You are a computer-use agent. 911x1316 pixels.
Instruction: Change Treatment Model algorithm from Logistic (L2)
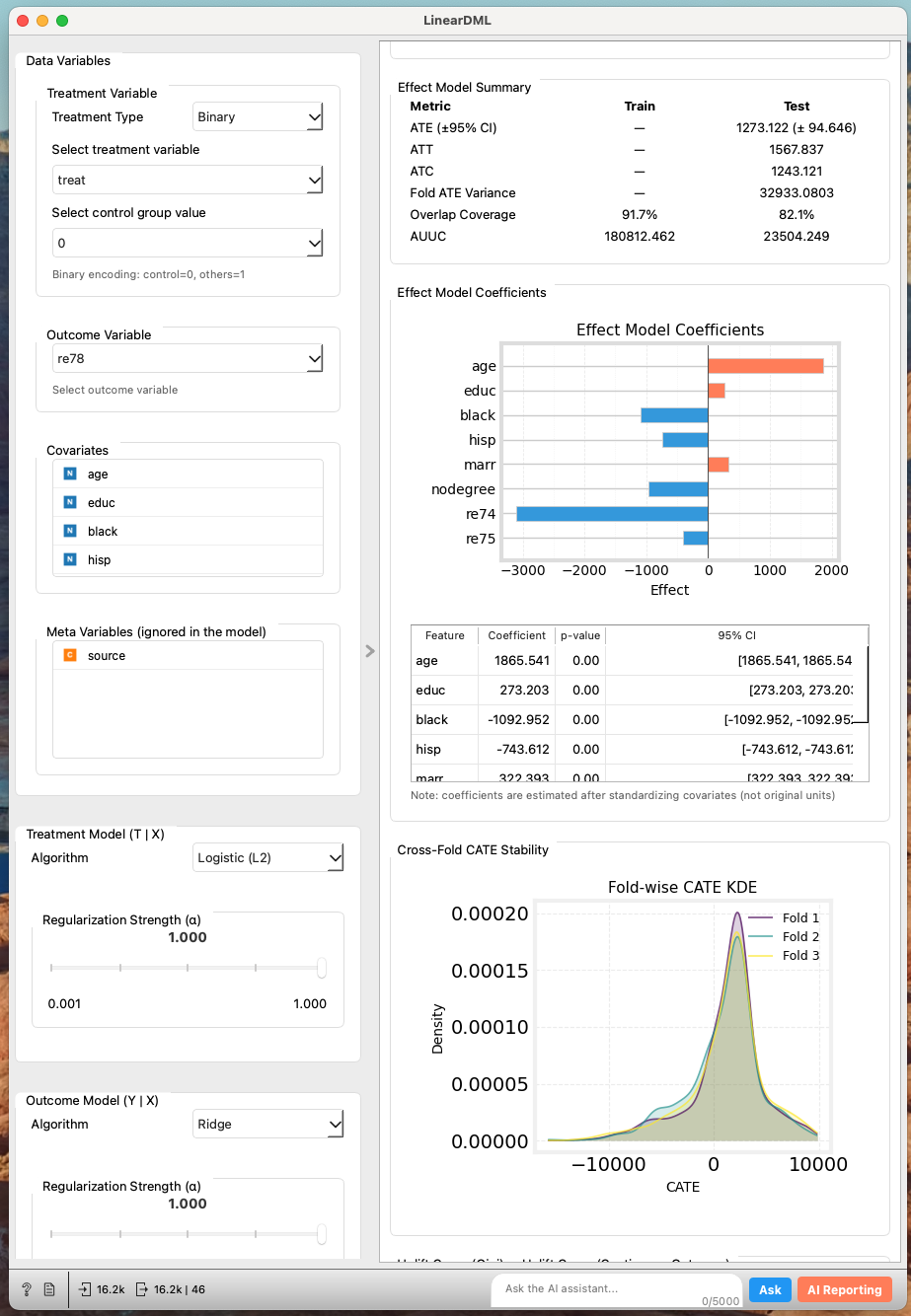267,858
